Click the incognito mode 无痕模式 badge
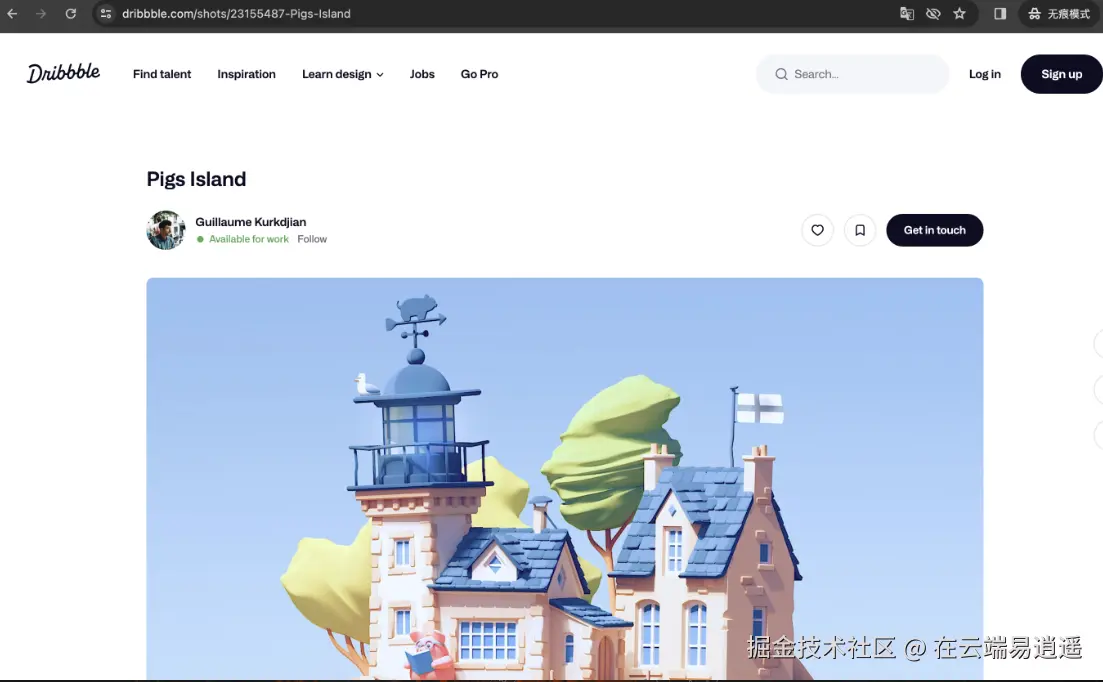 tap(1058, 13)
